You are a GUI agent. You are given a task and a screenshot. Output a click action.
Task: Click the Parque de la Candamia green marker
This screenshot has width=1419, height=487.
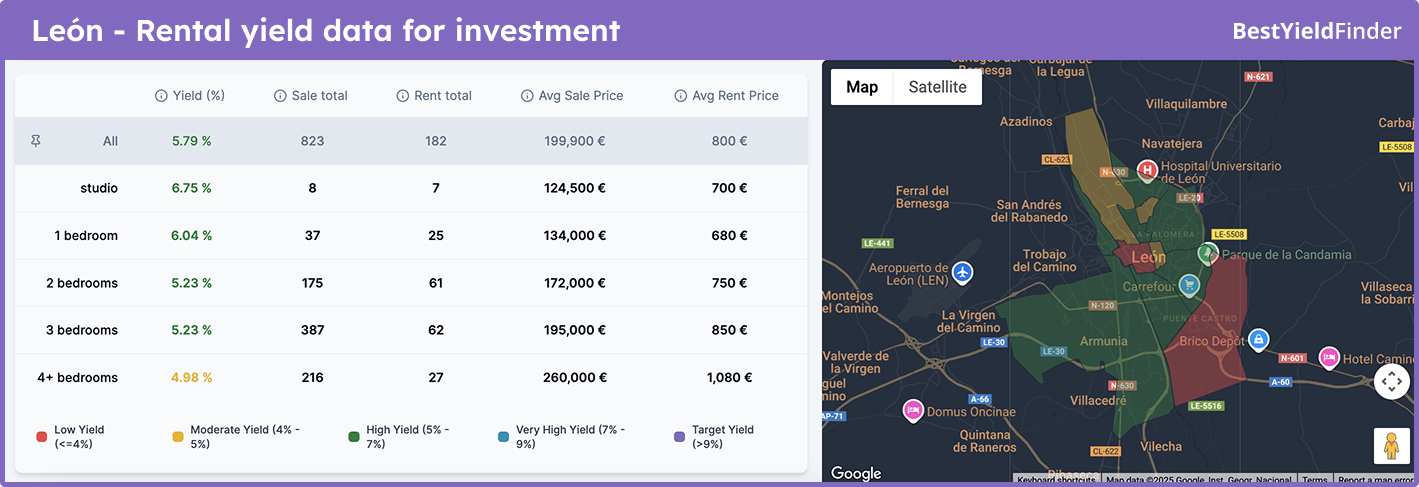pos(1208,252)
